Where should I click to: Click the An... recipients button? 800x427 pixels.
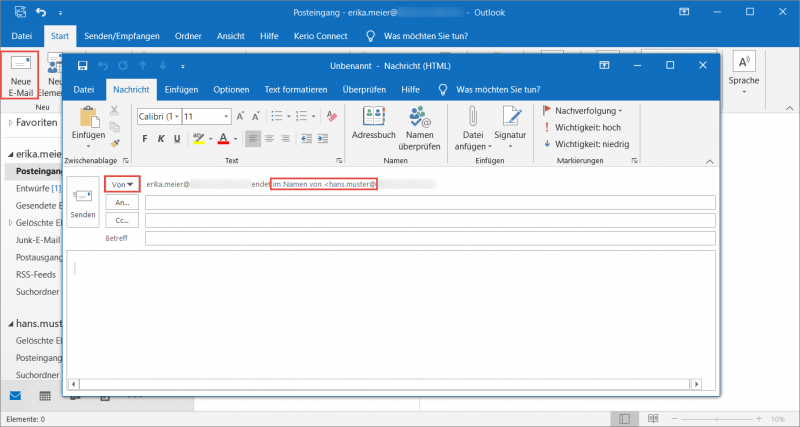(123, 202)
